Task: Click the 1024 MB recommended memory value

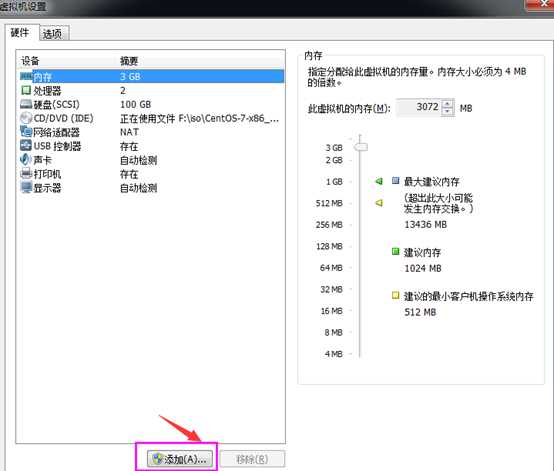Action: (x=423, y=268)
